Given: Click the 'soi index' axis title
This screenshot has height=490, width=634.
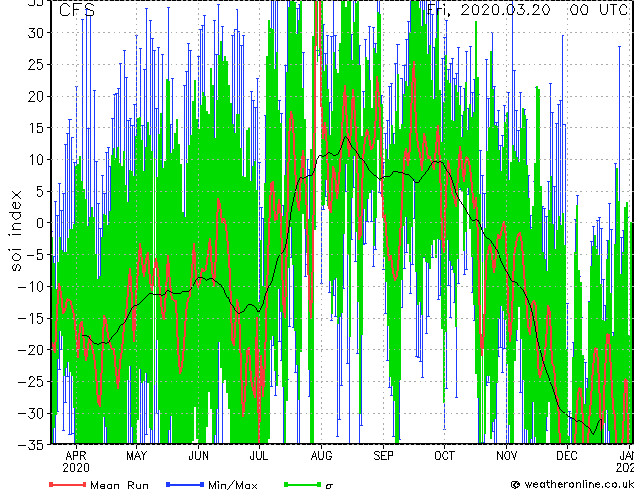Looking at the screenshot, I should (15, 230).
